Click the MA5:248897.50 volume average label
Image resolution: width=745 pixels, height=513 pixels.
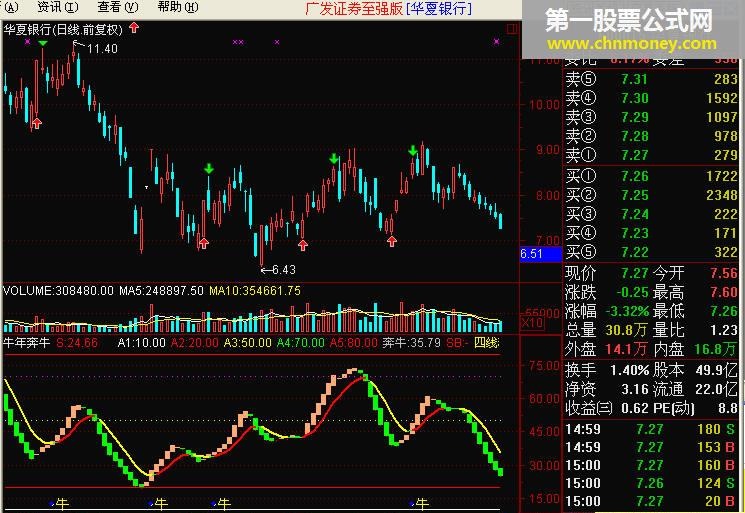tap(161, 291)
